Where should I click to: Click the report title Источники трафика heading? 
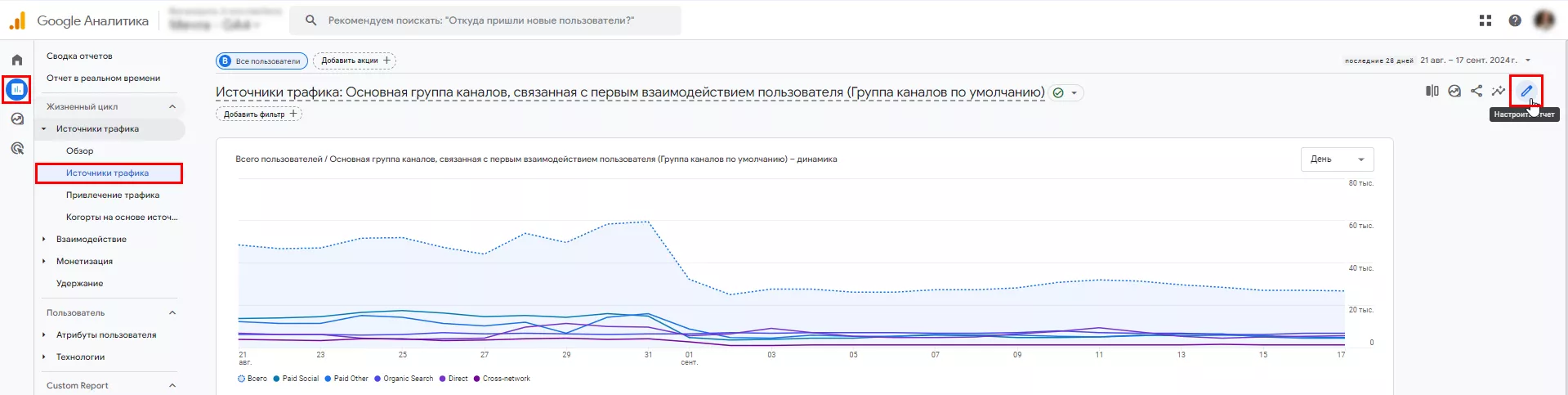(630, 92)
